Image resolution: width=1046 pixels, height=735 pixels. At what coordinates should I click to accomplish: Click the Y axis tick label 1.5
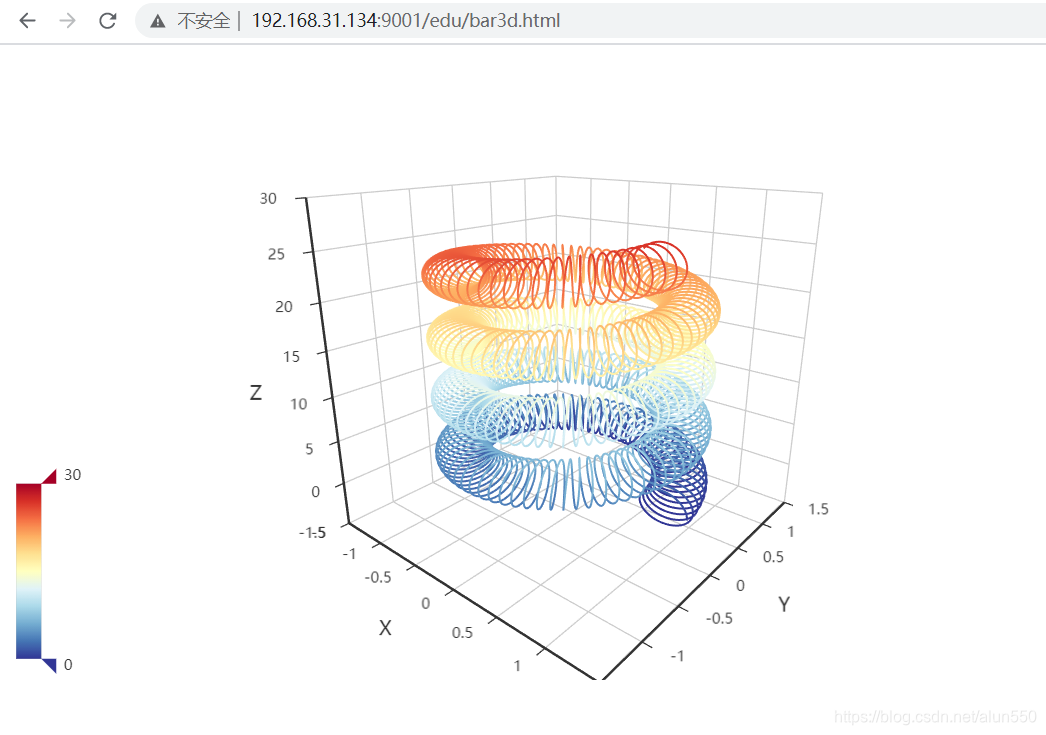point(819,510)
